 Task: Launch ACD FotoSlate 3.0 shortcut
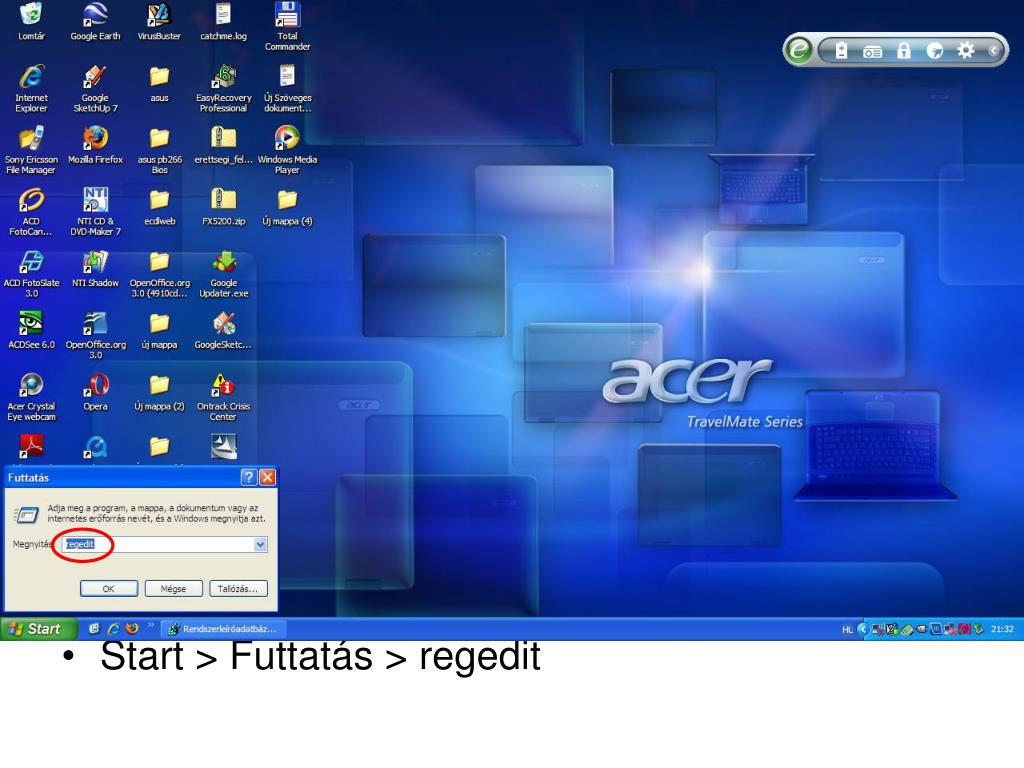click(31, 274)
